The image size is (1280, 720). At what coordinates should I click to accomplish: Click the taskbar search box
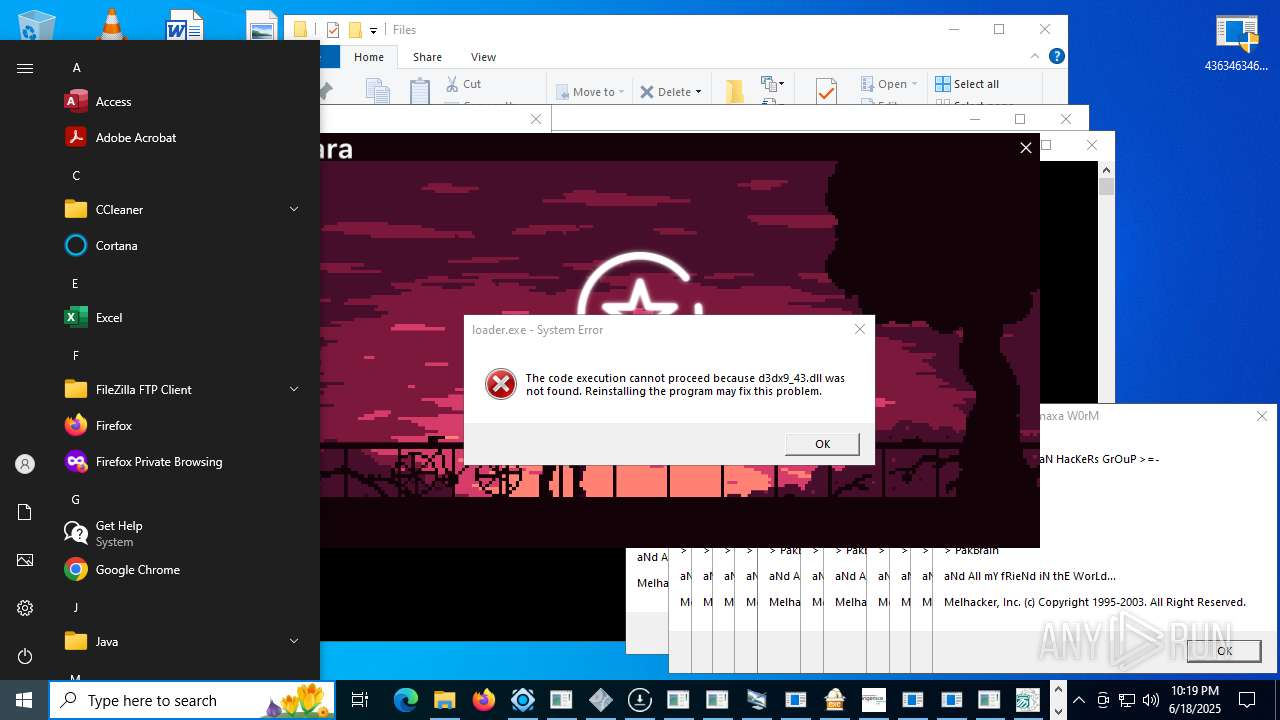click(x=194, y=700)
